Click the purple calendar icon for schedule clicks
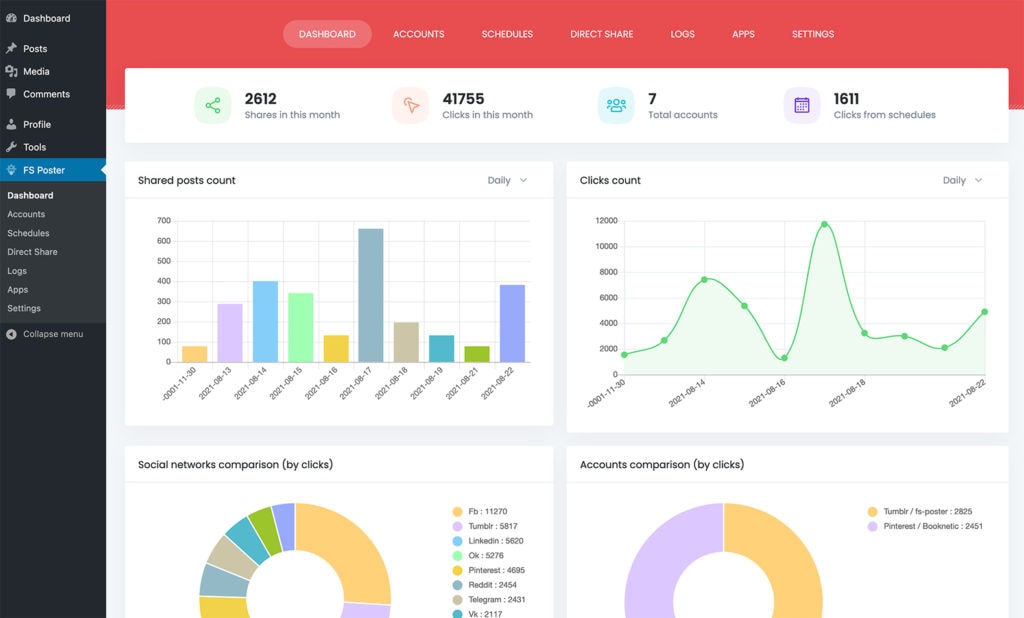1024x618 pixels. coord(802,105)
